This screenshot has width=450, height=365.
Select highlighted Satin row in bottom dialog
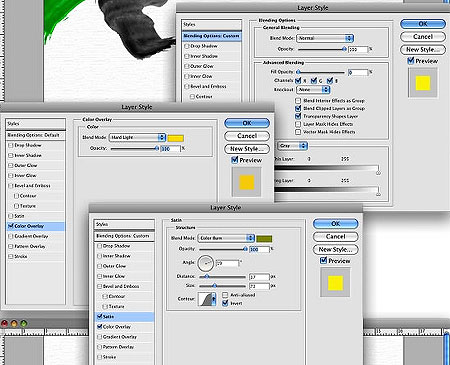pos(124,317)
